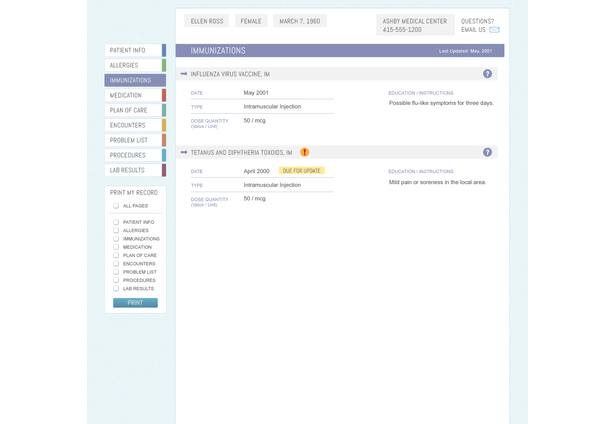Check the All Pages print option
This screenshot has height=424, width=615.
click(x=116, y=206)
